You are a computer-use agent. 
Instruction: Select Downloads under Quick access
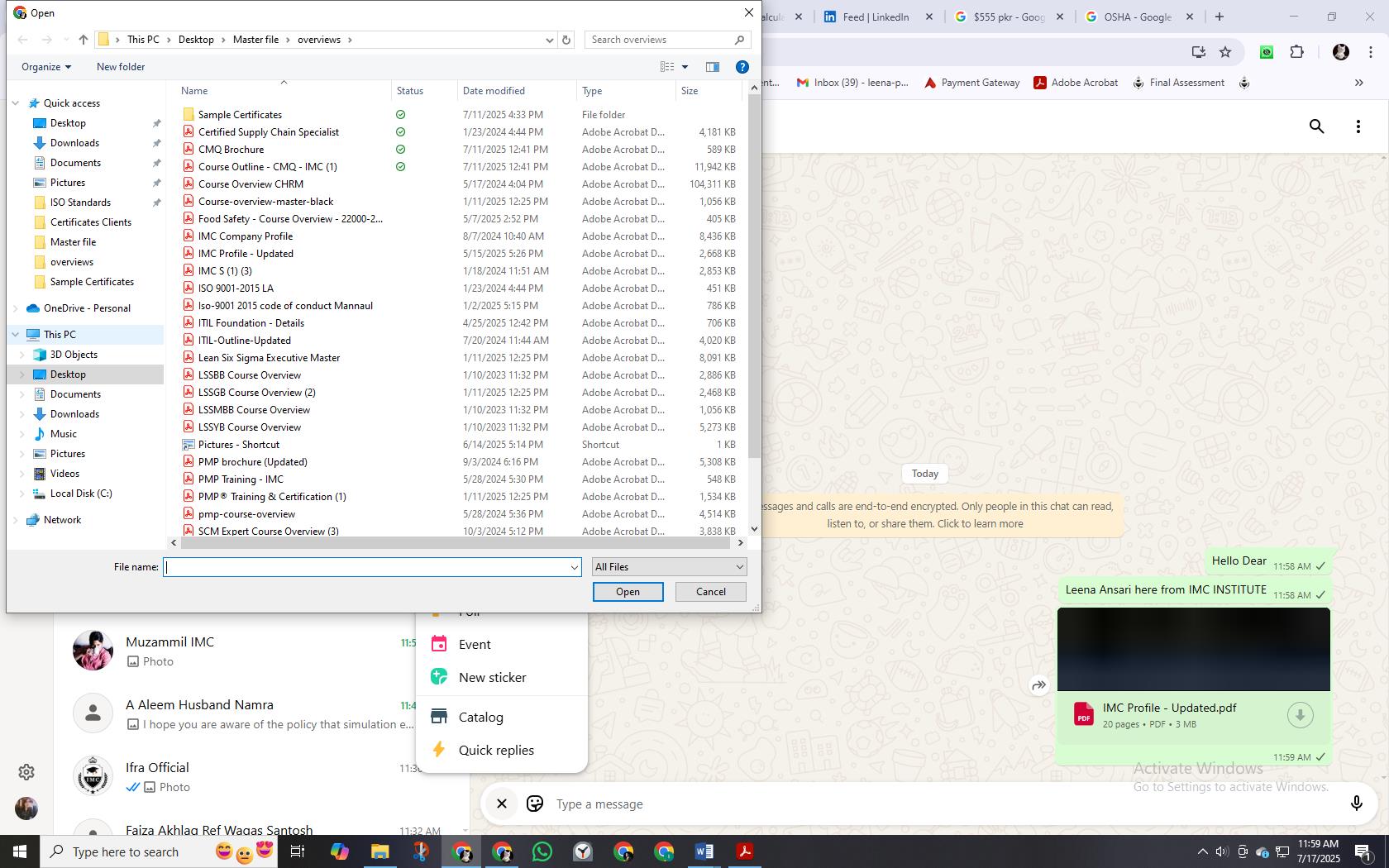pos(74,143)
